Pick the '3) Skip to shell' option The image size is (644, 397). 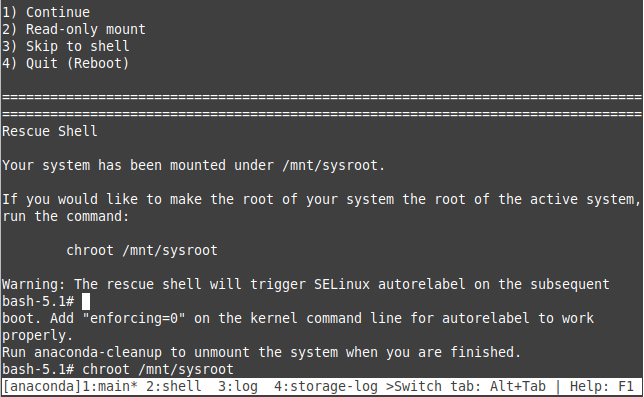(66, 46)
